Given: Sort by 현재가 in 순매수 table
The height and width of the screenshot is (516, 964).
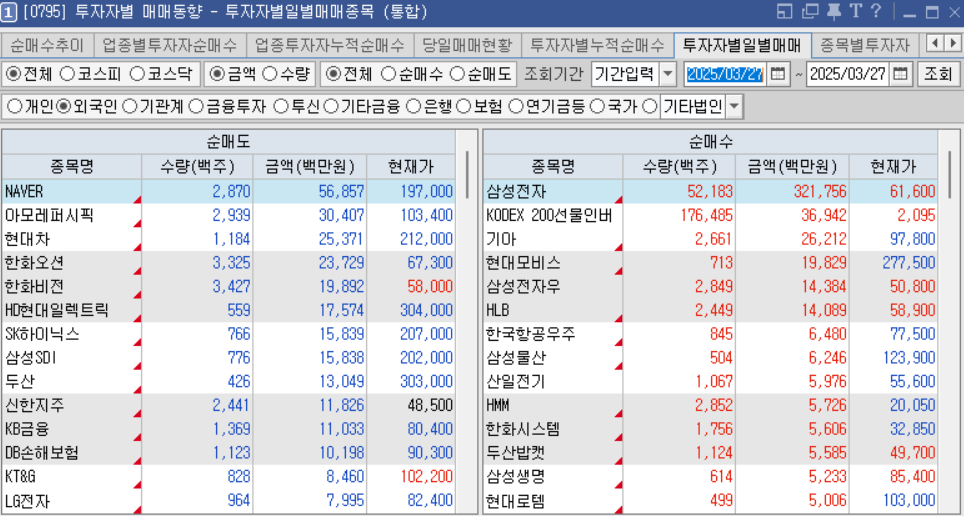Looking at the screenshot, I should (893, 166).
